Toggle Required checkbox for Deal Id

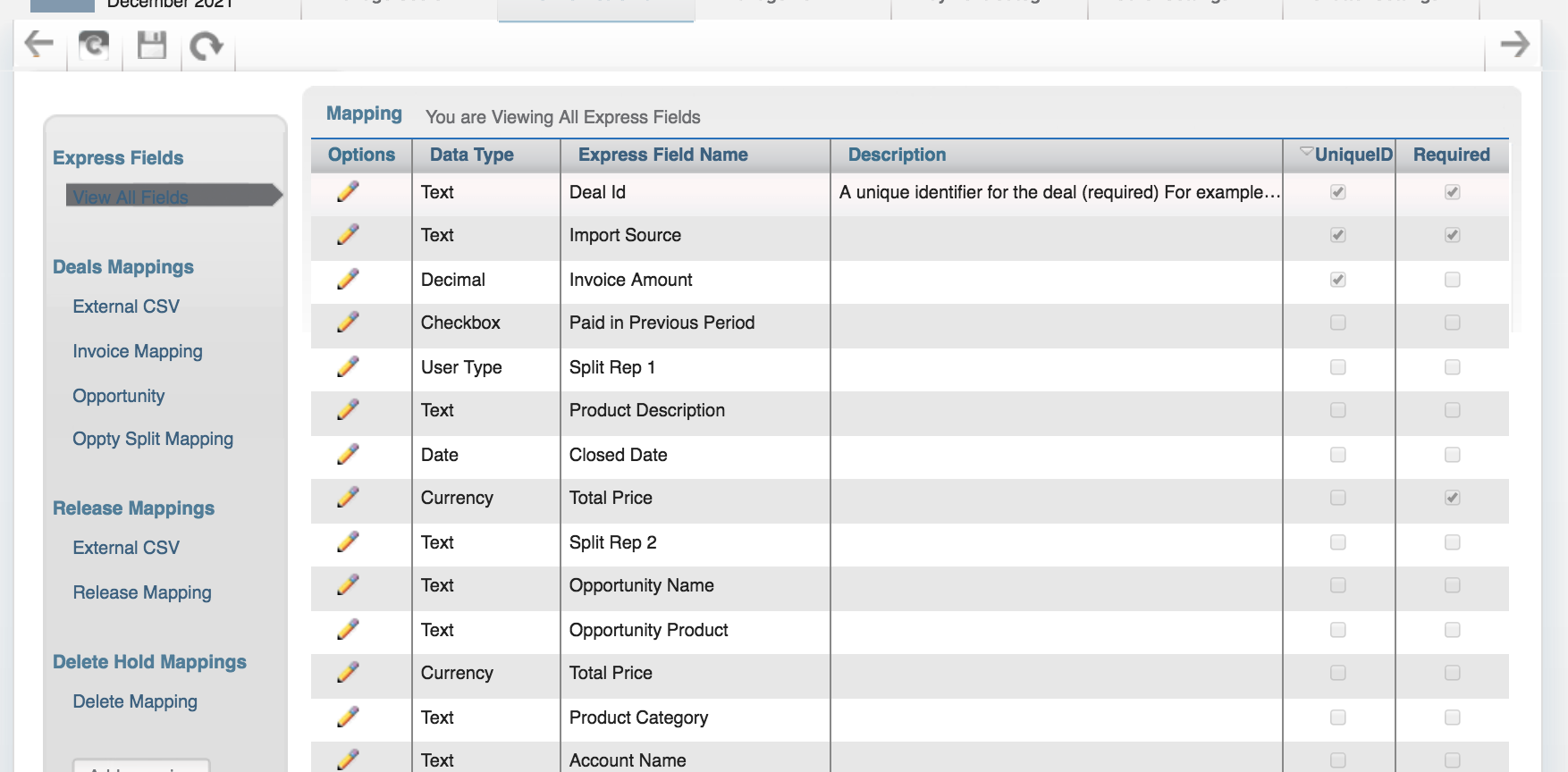point(1453,192)
